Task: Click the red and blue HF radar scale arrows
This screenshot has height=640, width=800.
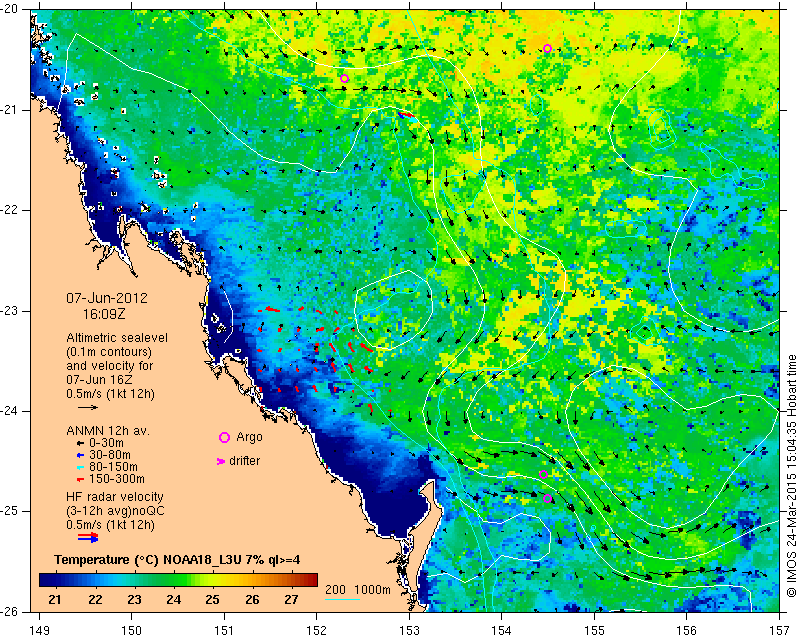Action: pyautogui.click(x=88, y=537)
